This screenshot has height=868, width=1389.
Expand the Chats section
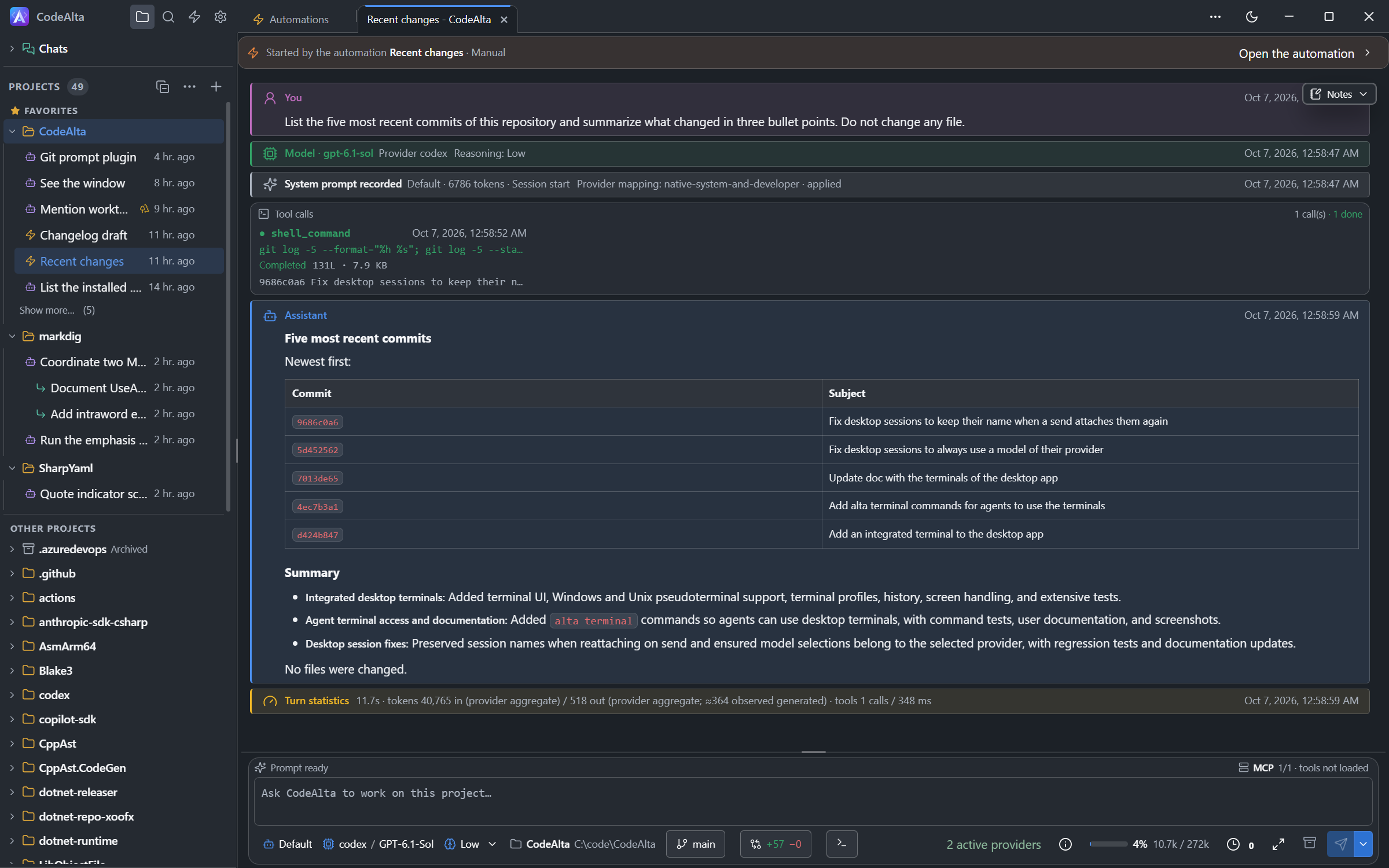tap(12, 49)
